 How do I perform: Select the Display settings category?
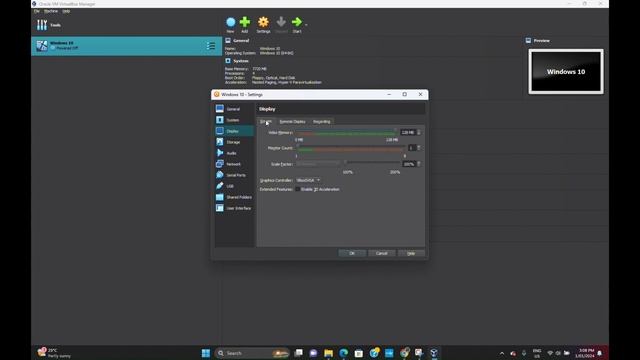coord(233,131)
